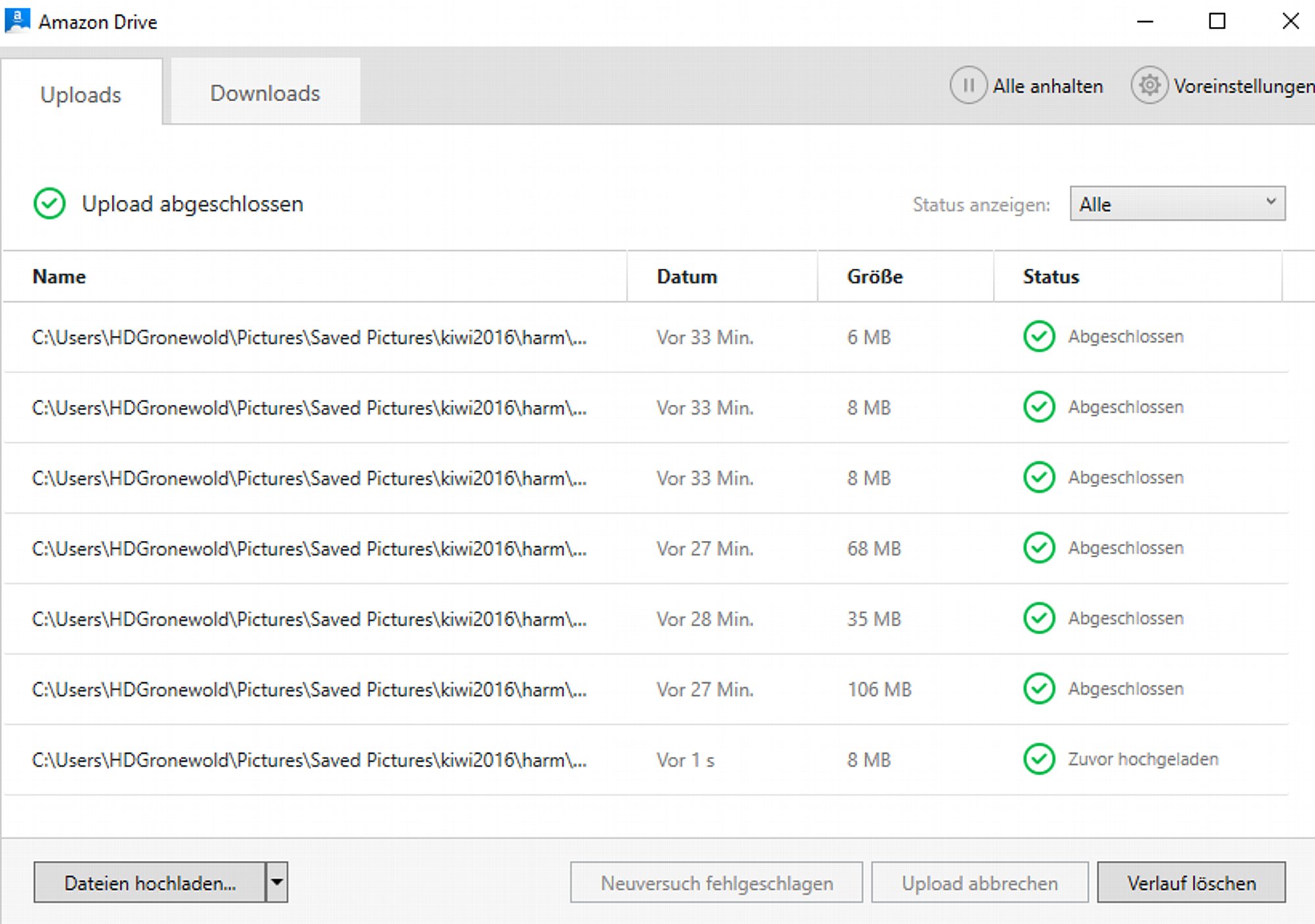Screen dimensions: 1315x924
Task: Expand the arrow next to Dateien hochladen
Action: (277, 882)
